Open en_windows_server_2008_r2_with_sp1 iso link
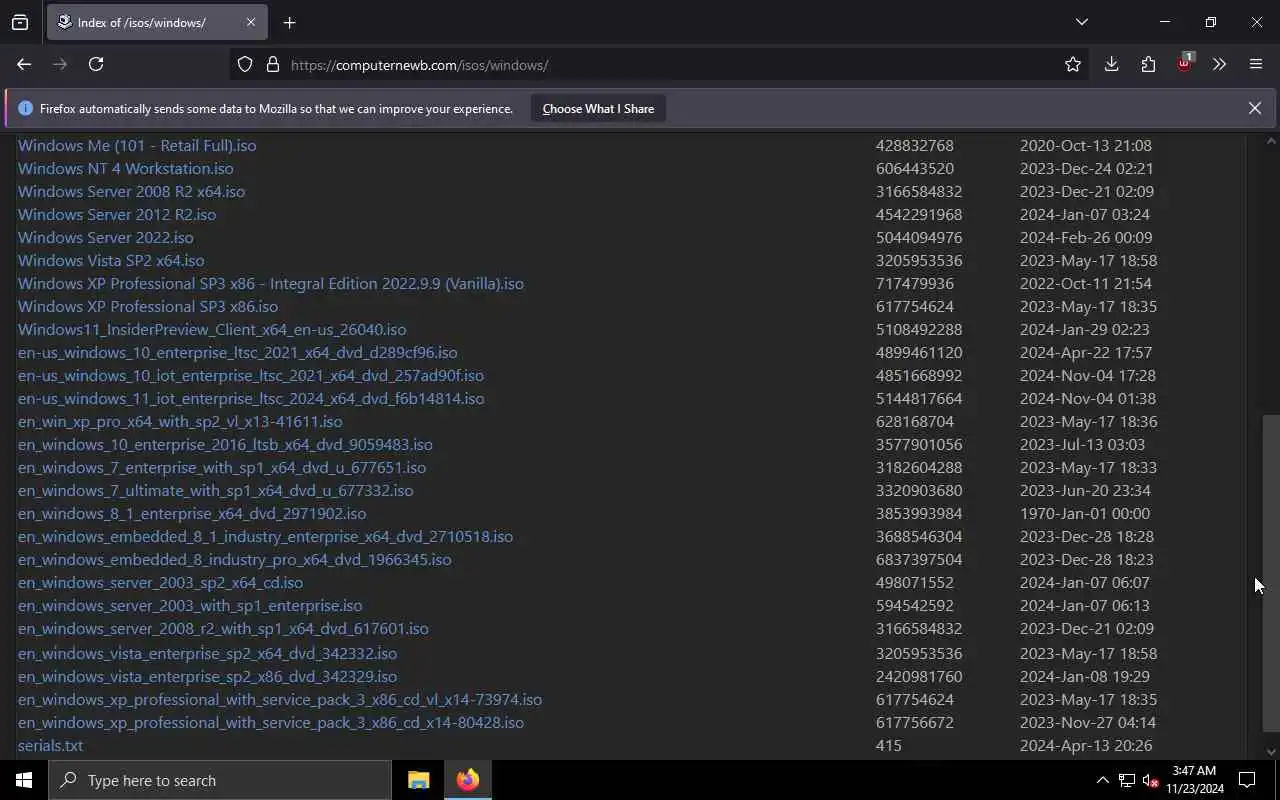Image resolution: width=1280 pixels, height=800 pixels. 223,628
